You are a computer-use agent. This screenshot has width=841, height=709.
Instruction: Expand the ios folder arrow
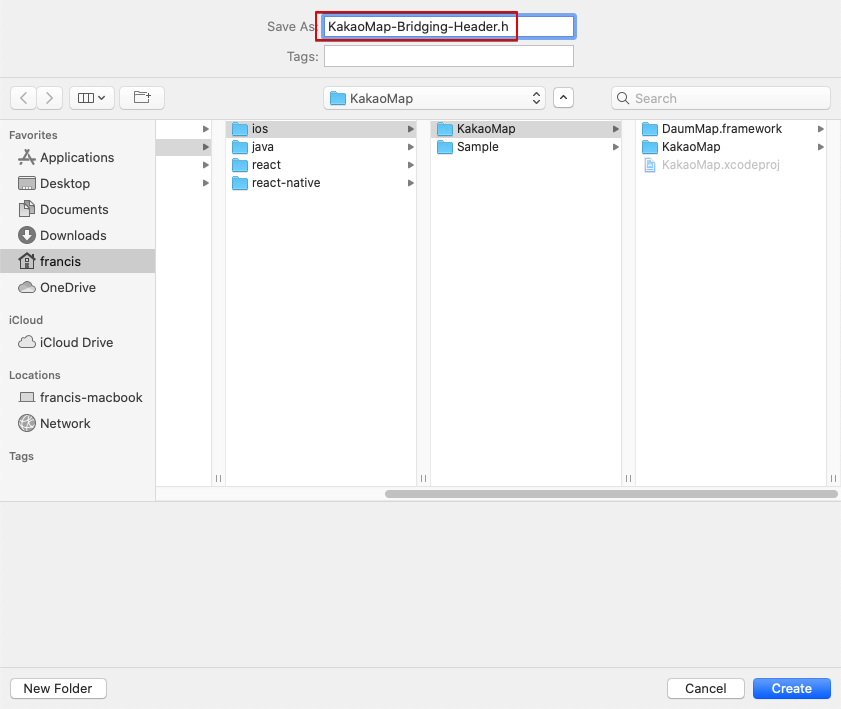[410, 129]
